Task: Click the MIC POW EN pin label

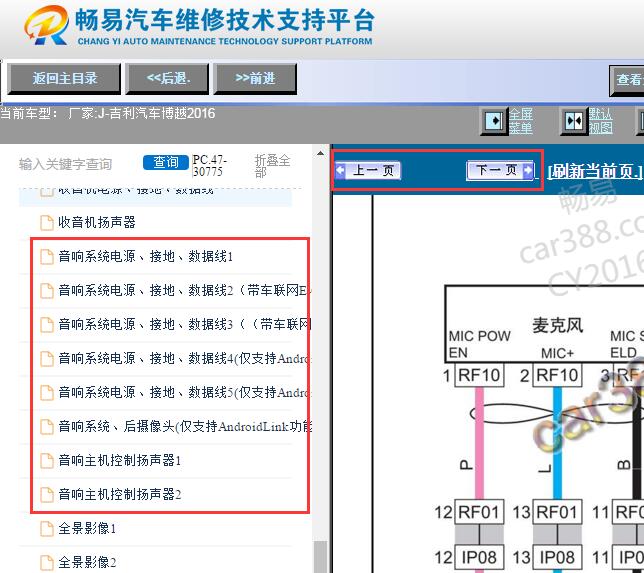Action: pos(479,344)
